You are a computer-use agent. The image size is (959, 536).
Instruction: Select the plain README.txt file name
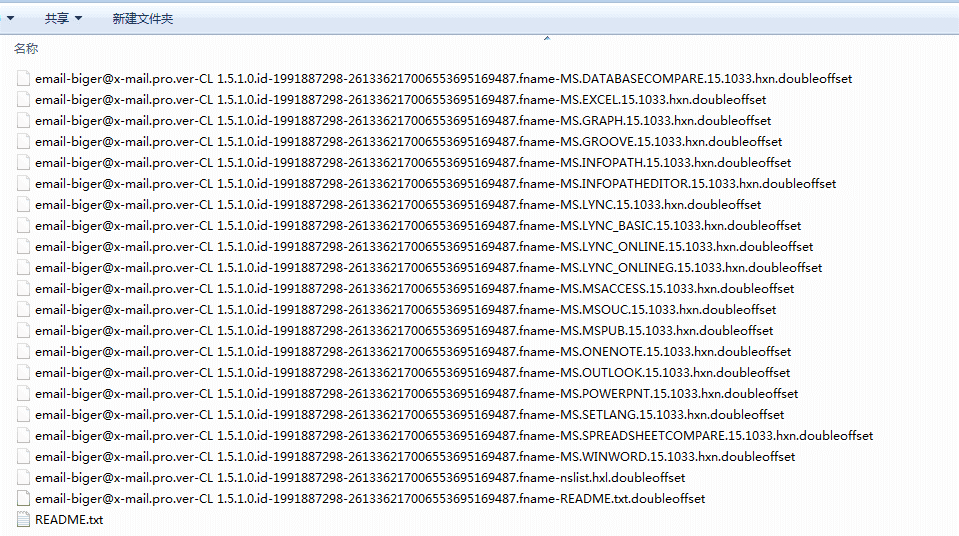pos(69,519)
